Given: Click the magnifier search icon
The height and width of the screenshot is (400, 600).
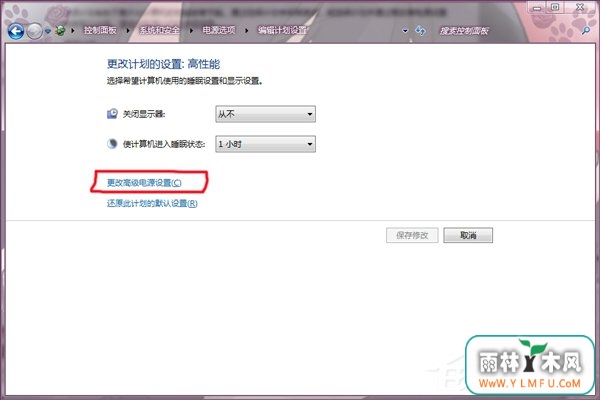Looking at the screenshot, I should [585, 30].
